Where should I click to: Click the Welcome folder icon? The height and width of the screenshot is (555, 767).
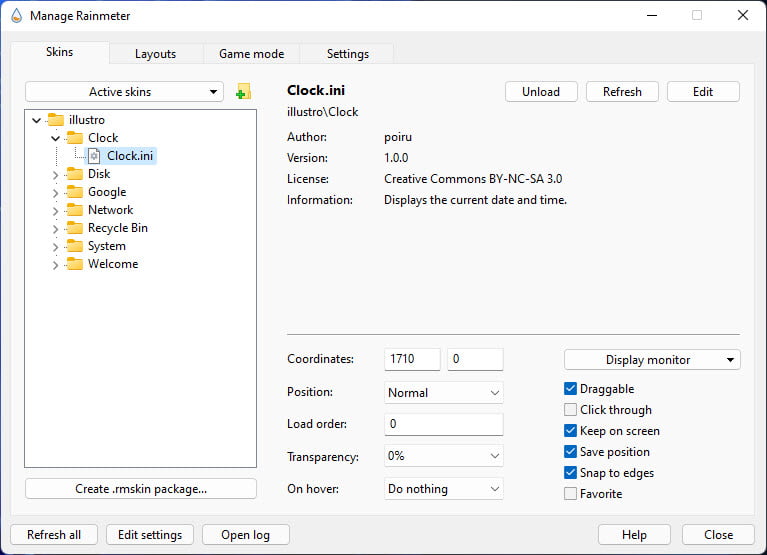(75, 264)
